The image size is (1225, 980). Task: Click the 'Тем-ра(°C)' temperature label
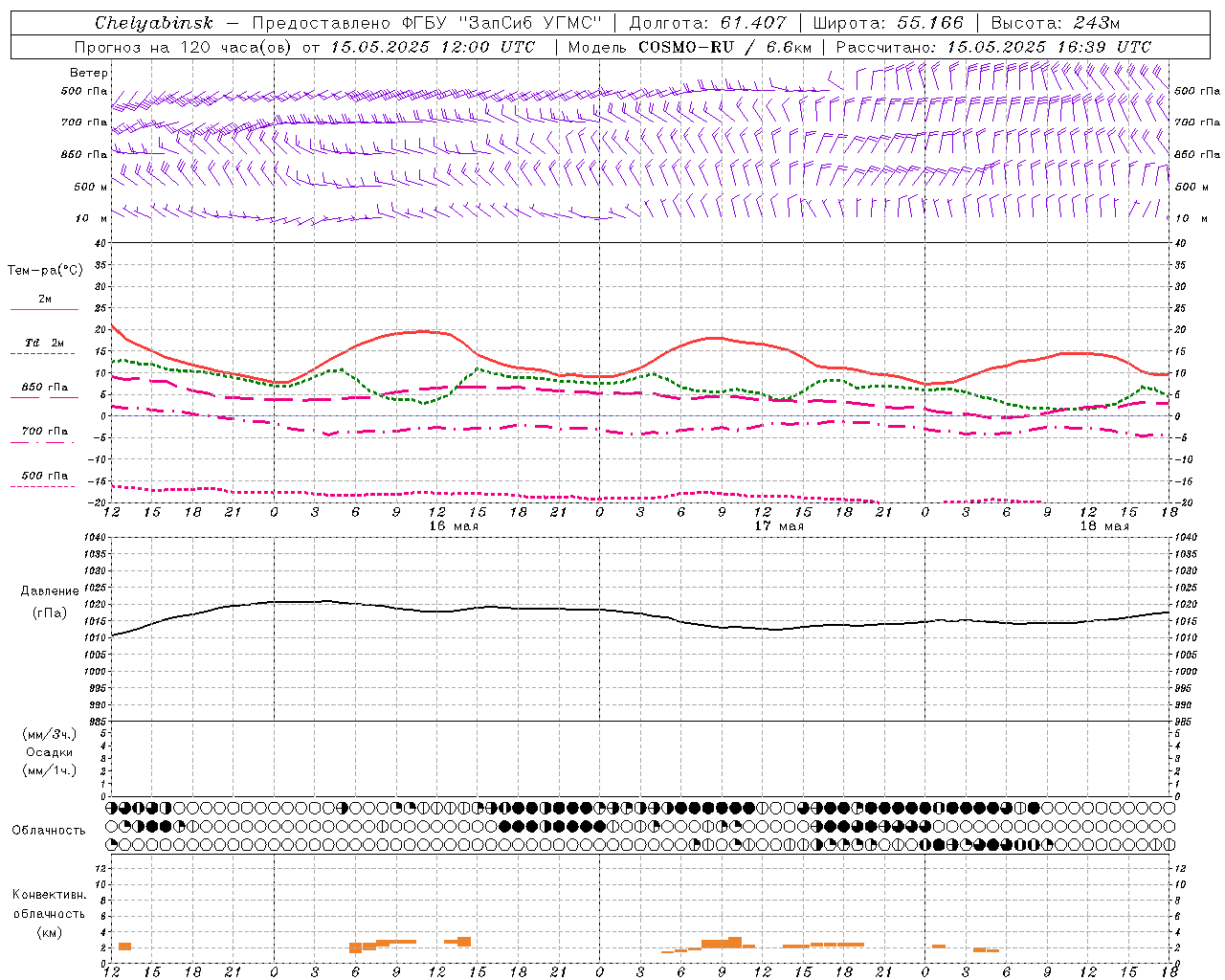[46, 271]
